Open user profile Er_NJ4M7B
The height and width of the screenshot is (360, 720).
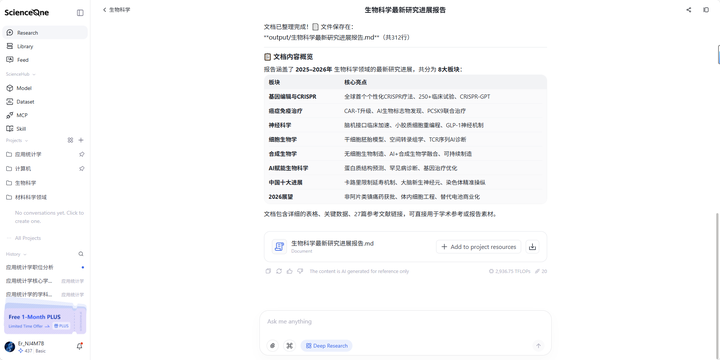click(x=31, y=347)
